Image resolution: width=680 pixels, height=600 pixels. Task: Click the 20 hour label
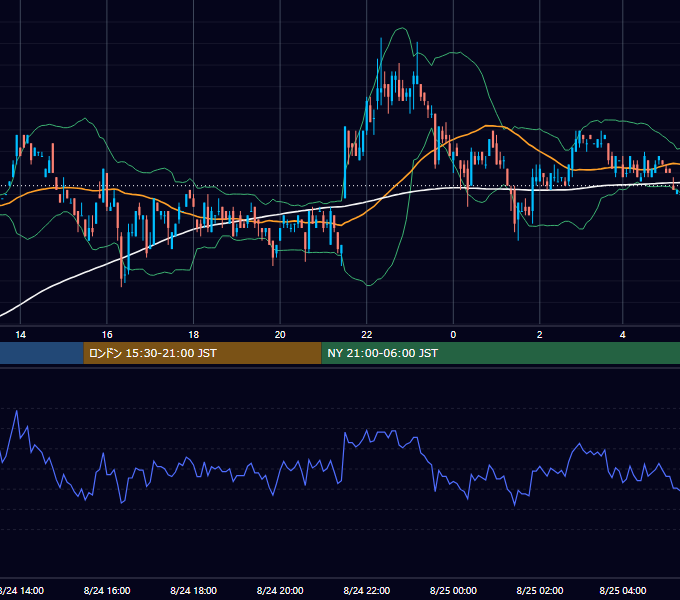tap(280, 335)
